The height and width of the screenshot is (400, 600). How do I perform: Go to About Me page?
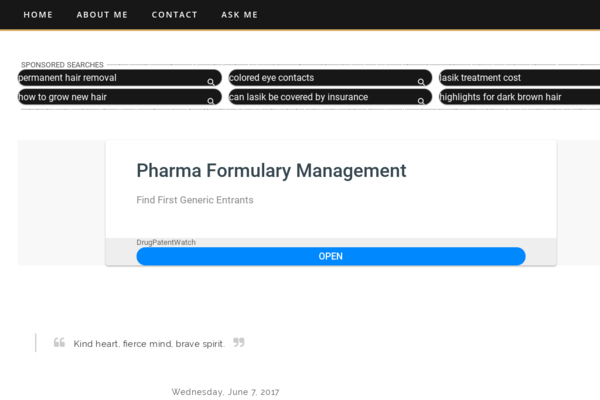pos(102,15)
